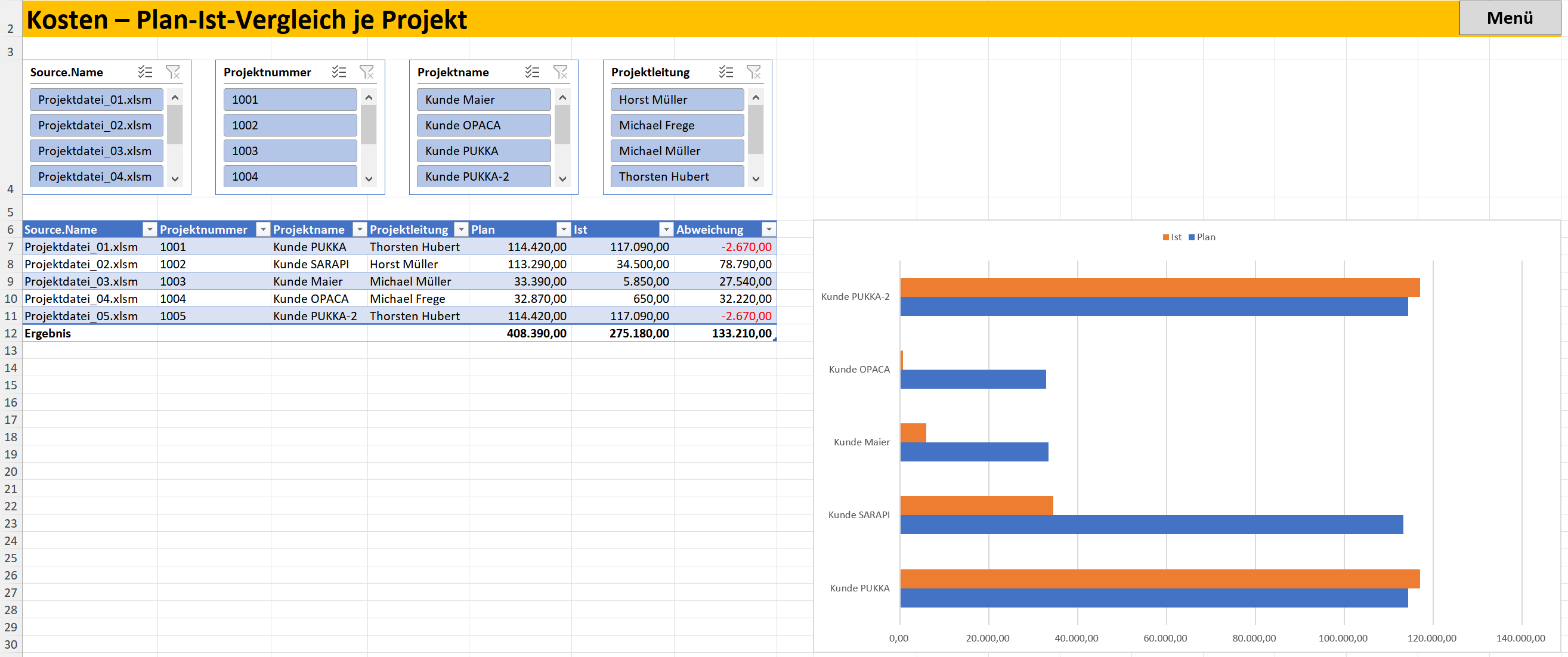Clear filter in Projektleitung slicer

tap(753, 72)
